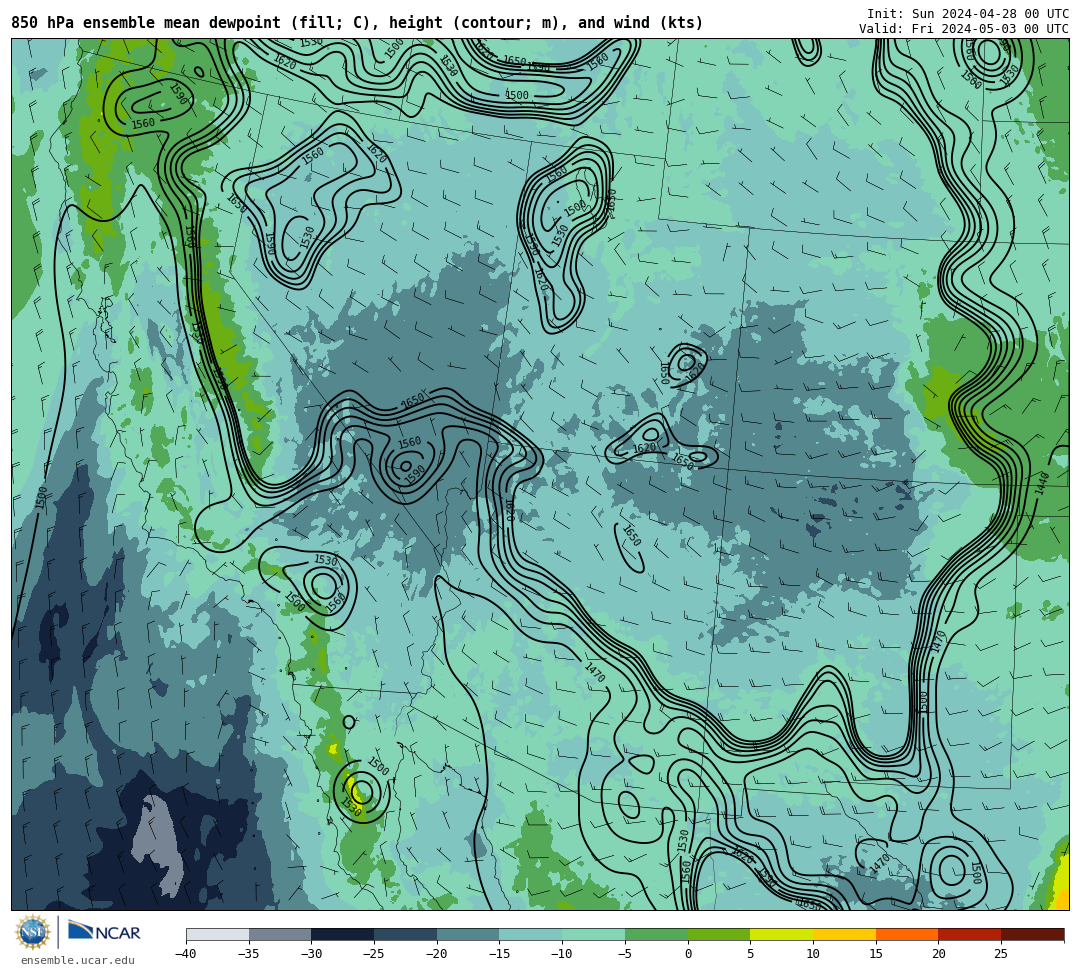
Task: Pick the light teal -15 to -10 colorbar segment
Action: point(531,934)
